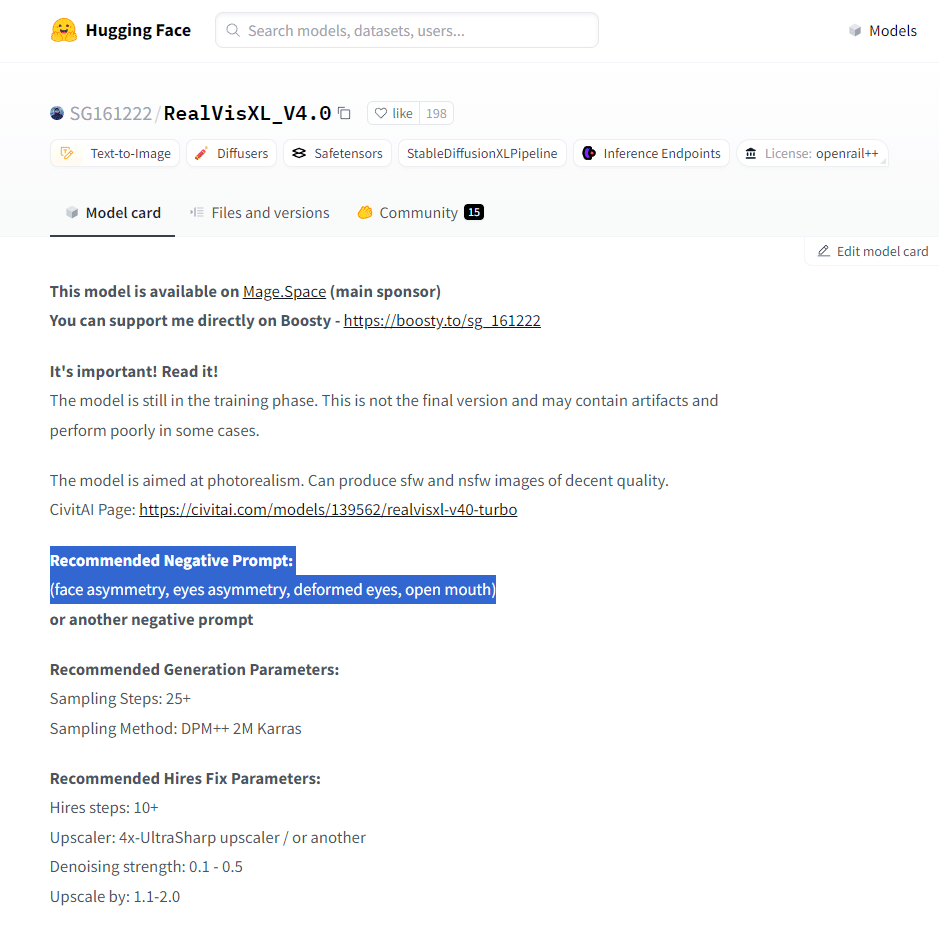Click the License openrail++ tag
The image size is (939, 928).
point(812,153)
